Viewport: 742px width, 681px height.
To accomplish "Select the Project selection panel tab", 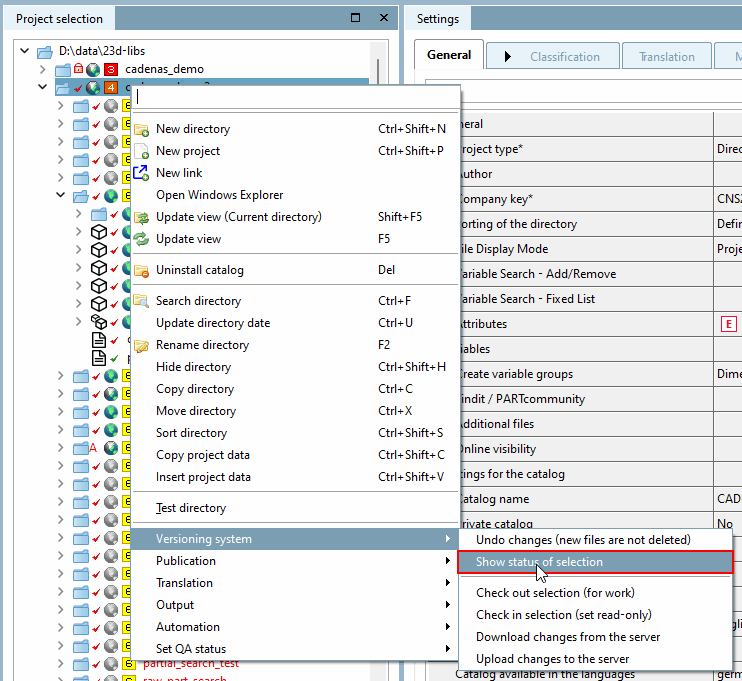I will [x=59, y=19].
